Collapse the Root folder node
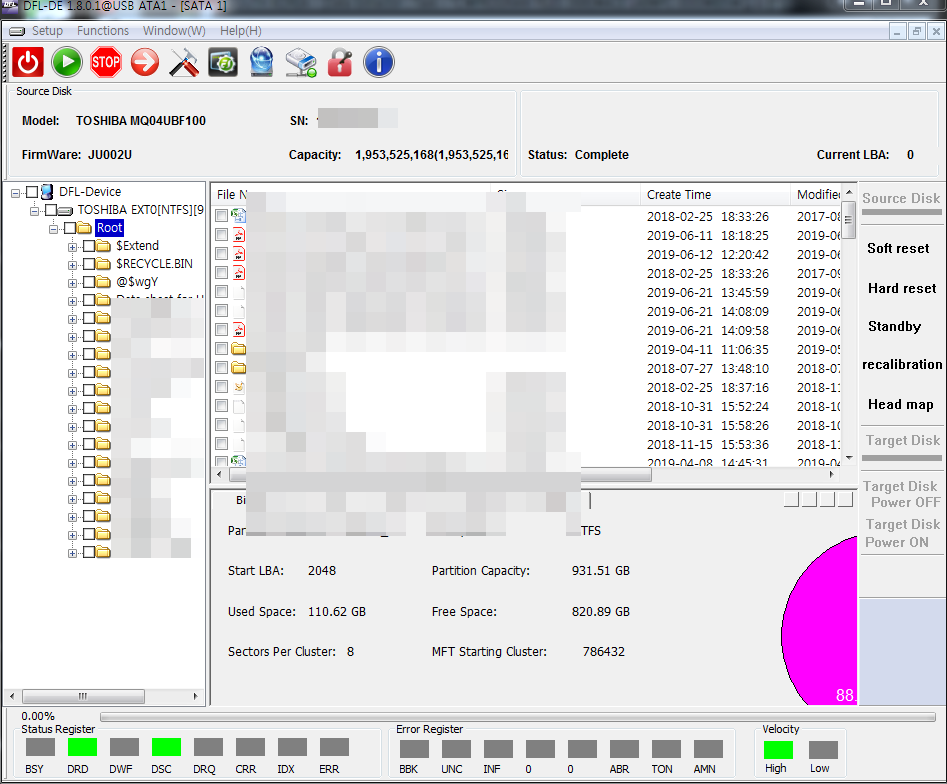 point(53,229)
